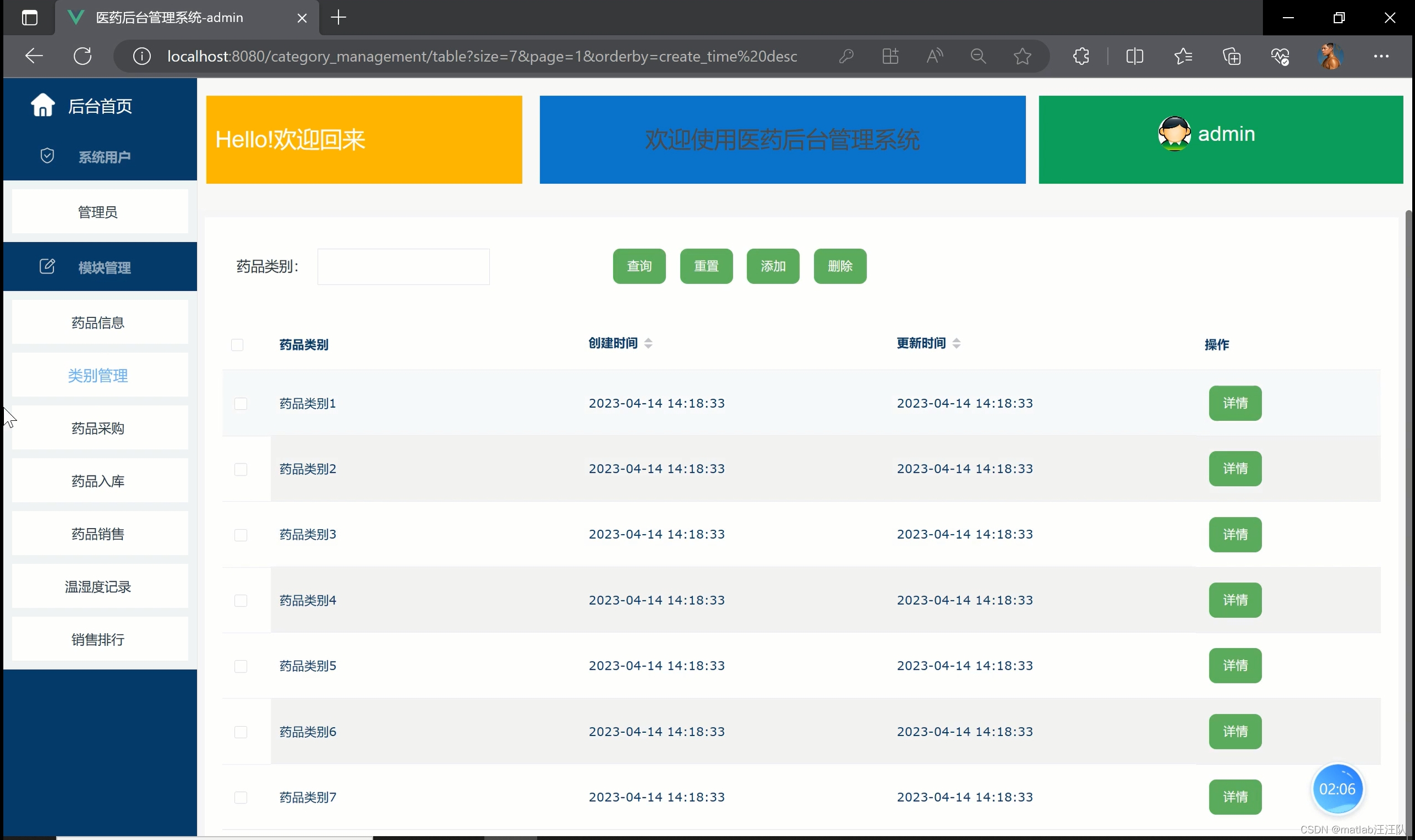Click the admin avatar icon
The height and width of the screenshot is (840, 1415).
pyautogui.click(x=1174, y=134)
